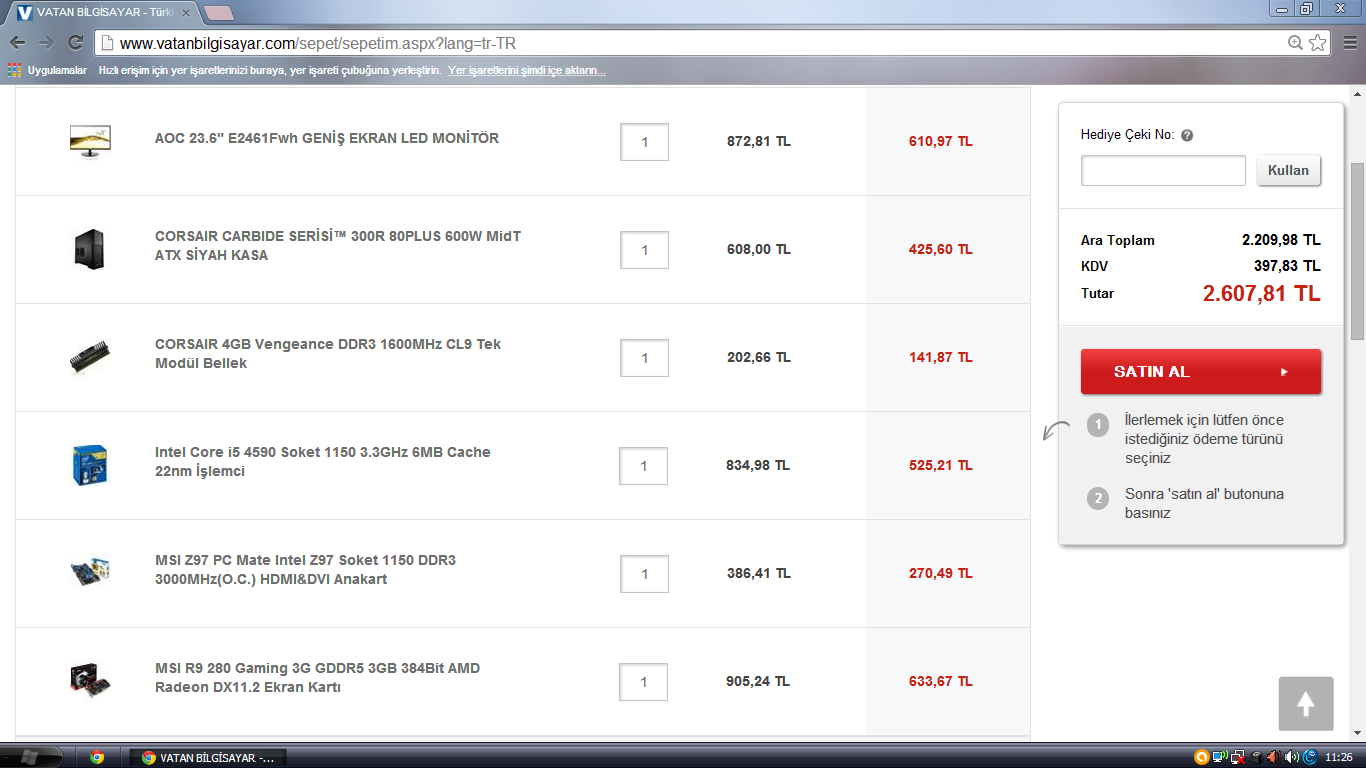Click quantity field for Corsair Carbide case

coord(644,250)
